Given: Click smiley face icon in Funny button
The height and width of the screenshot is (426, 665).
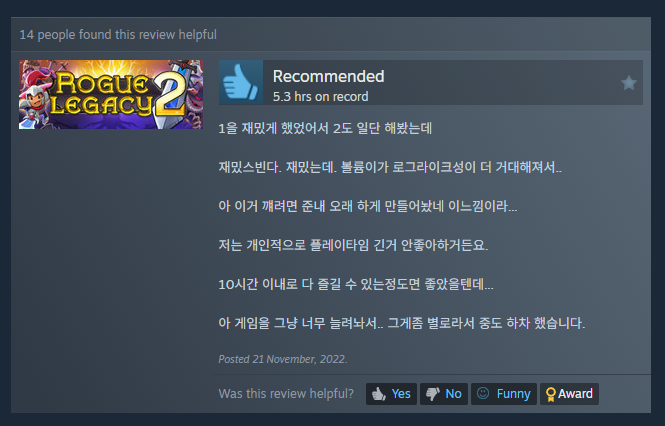Looking at the screenshot, I should 483,393.
